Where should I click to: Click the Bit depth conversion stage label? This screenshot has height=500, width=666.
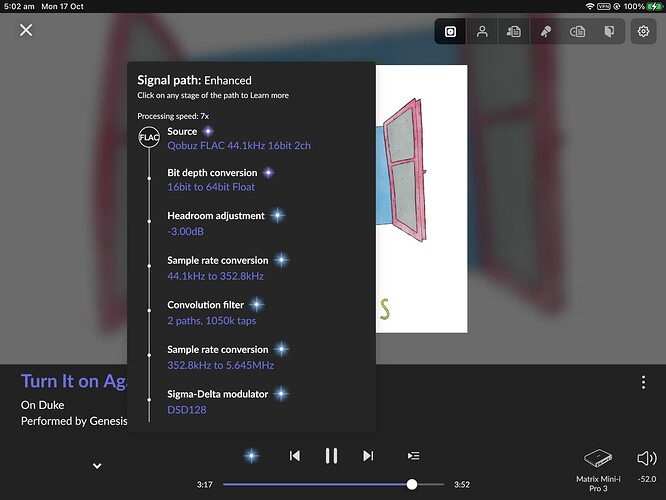[212, 173]
